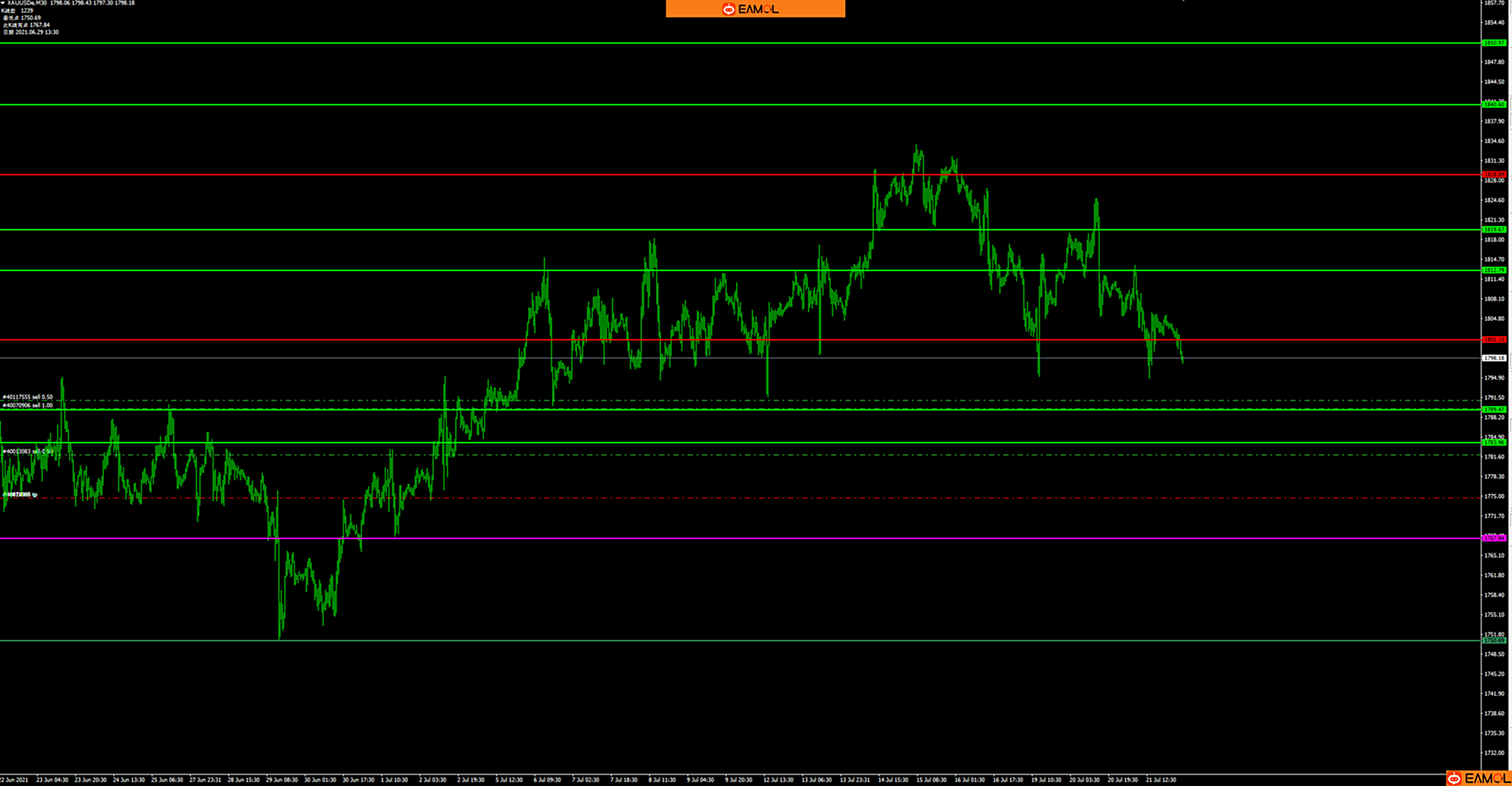
Task: Click the red 1828.89 price tag
Action: tap(1493, 175)
